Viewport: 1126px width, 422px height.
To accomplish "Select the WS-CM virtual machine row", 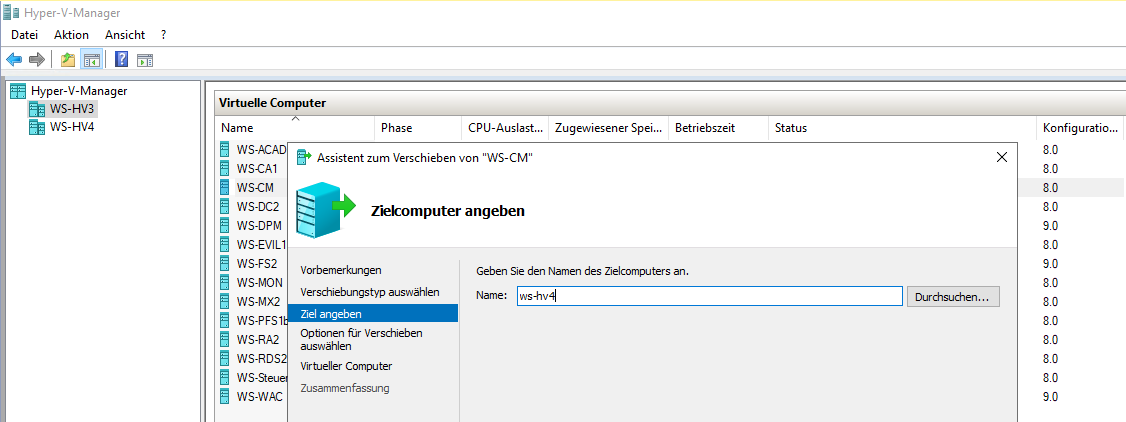I will (255, 187).
